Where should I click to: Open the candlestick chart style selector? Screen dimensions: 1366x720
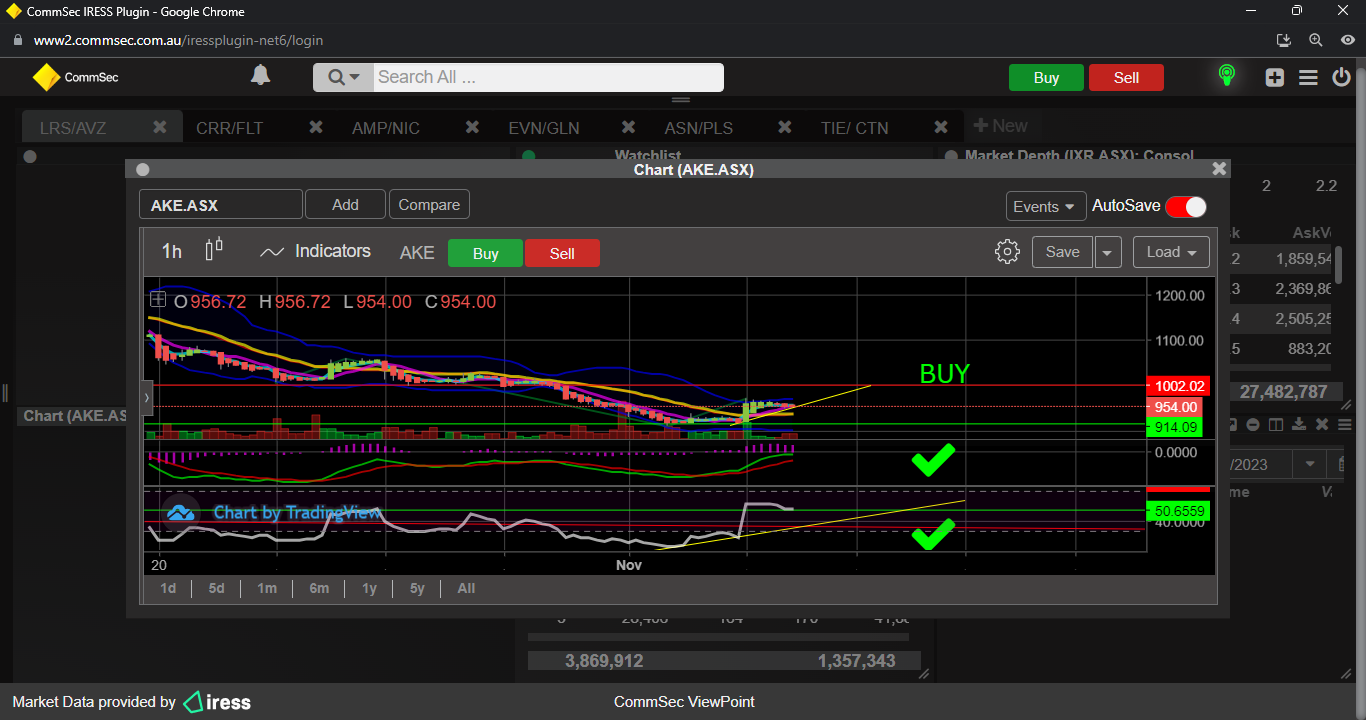click(x=214, y=249)
